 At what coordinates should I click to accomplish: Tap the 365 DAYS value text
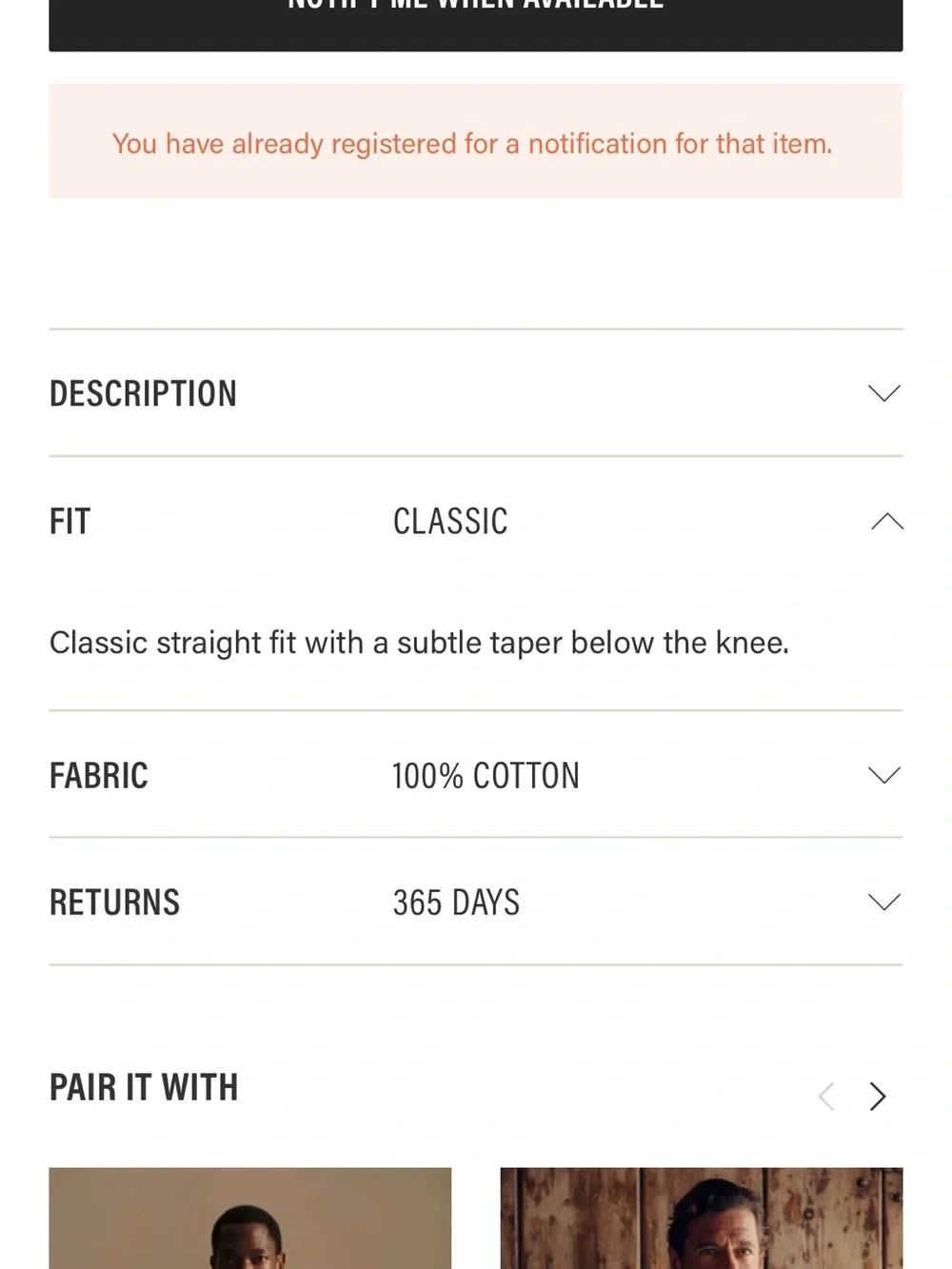(456, 902)
